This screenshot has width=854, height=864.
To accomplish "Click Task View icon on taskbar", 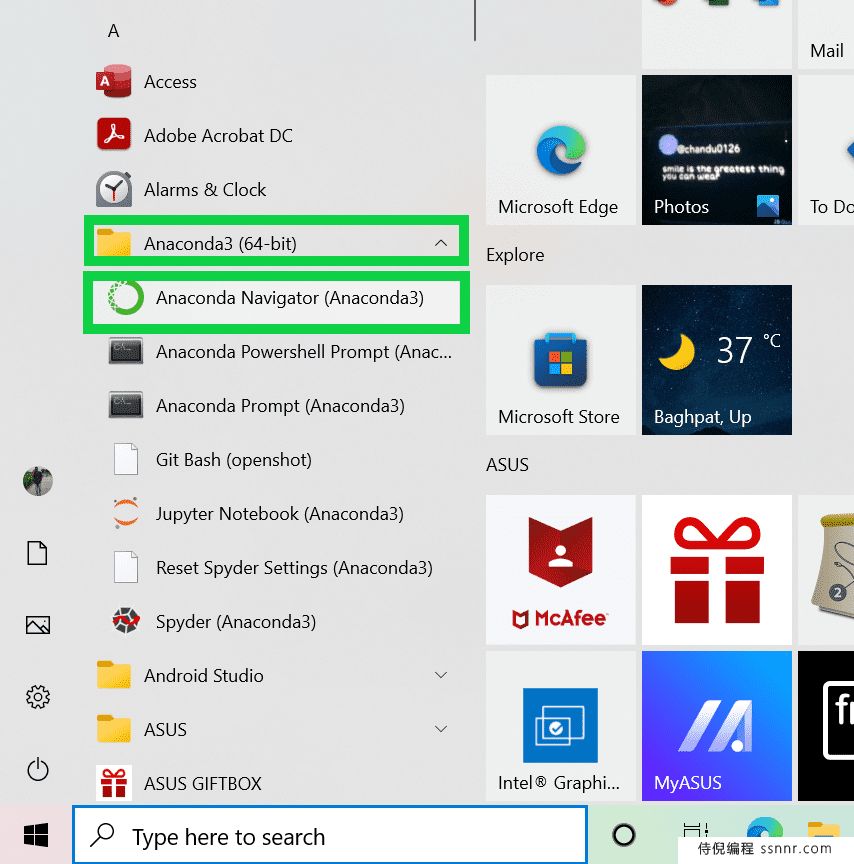I will click(695, 830).
